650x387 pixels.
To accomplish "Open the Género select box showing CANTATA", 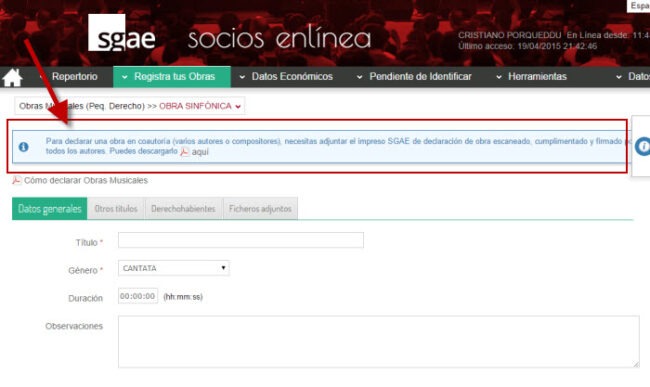I will coord(174,268).
